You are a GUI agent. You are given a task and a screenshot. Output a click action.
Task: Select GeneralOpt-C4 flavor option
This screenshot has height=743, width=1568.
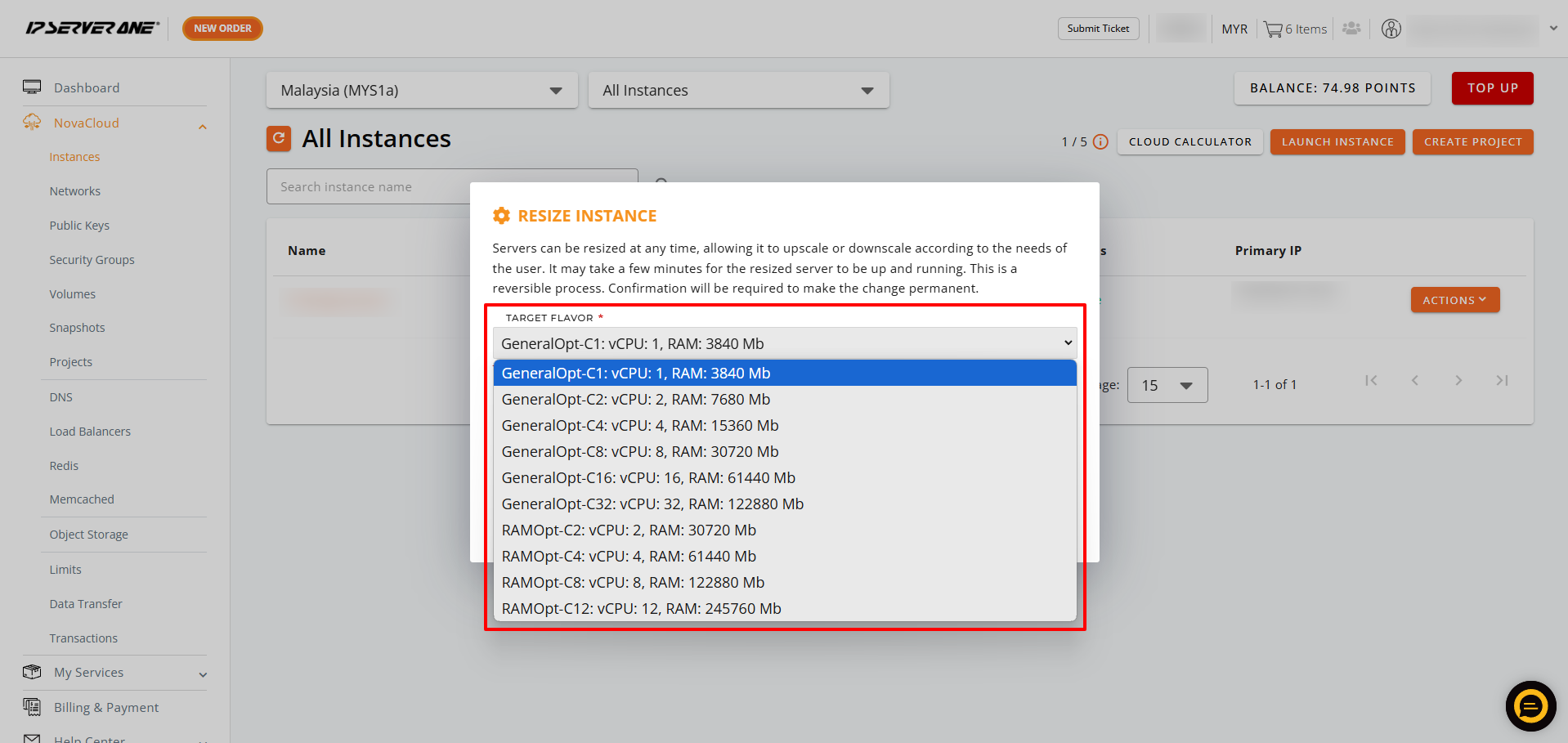[x=785, y=425]
